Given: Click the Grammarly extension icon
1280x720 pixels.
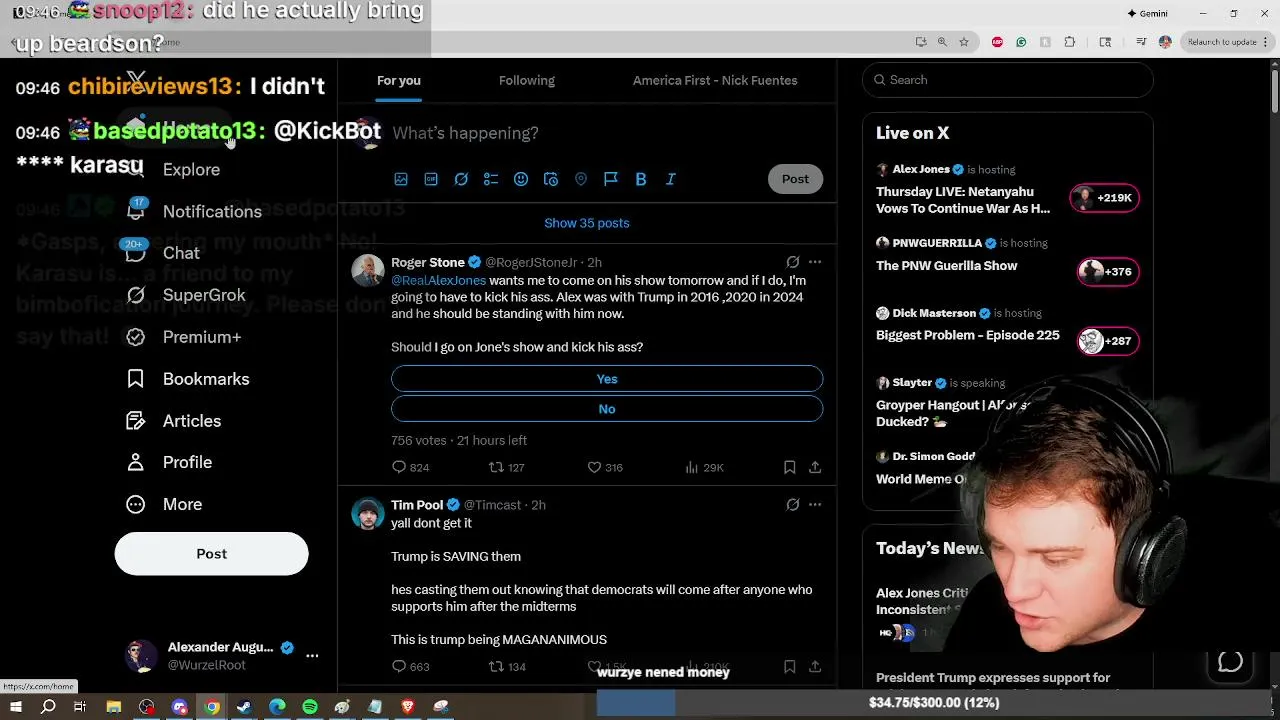Looking at the screenshot, I should click(x=1021, y=42).
